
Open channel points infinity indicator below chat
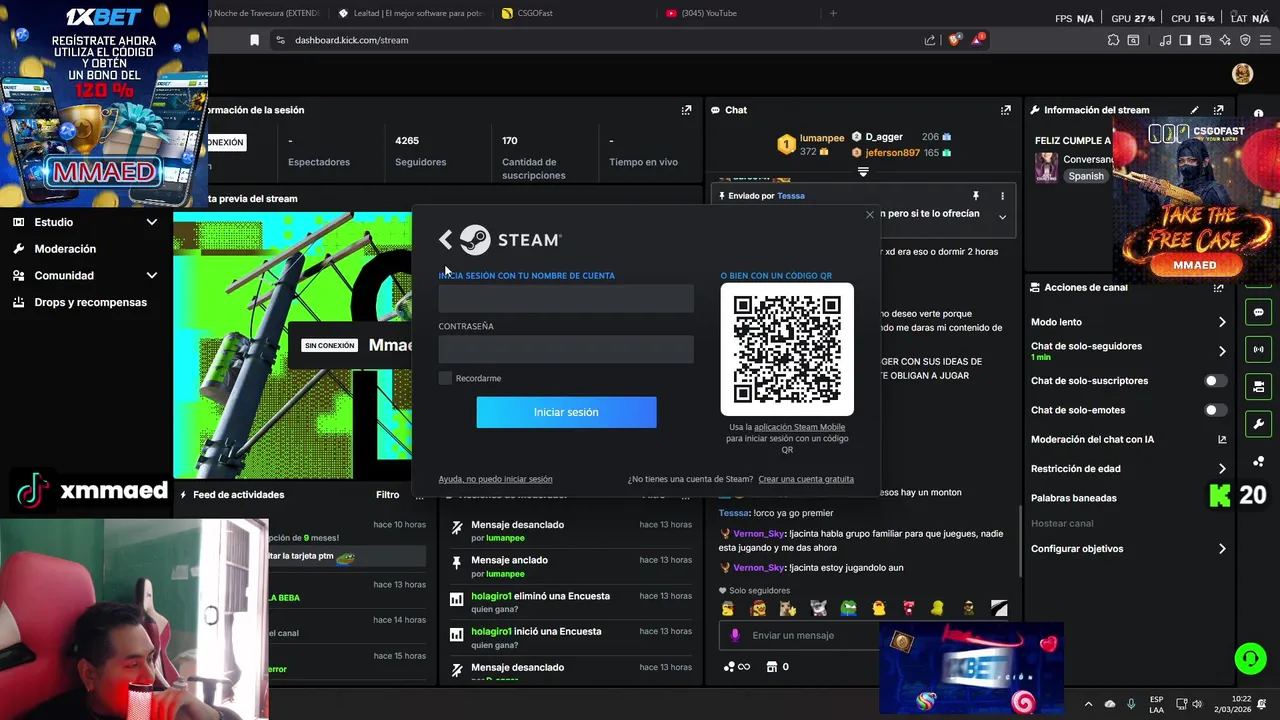pos(736,667)
